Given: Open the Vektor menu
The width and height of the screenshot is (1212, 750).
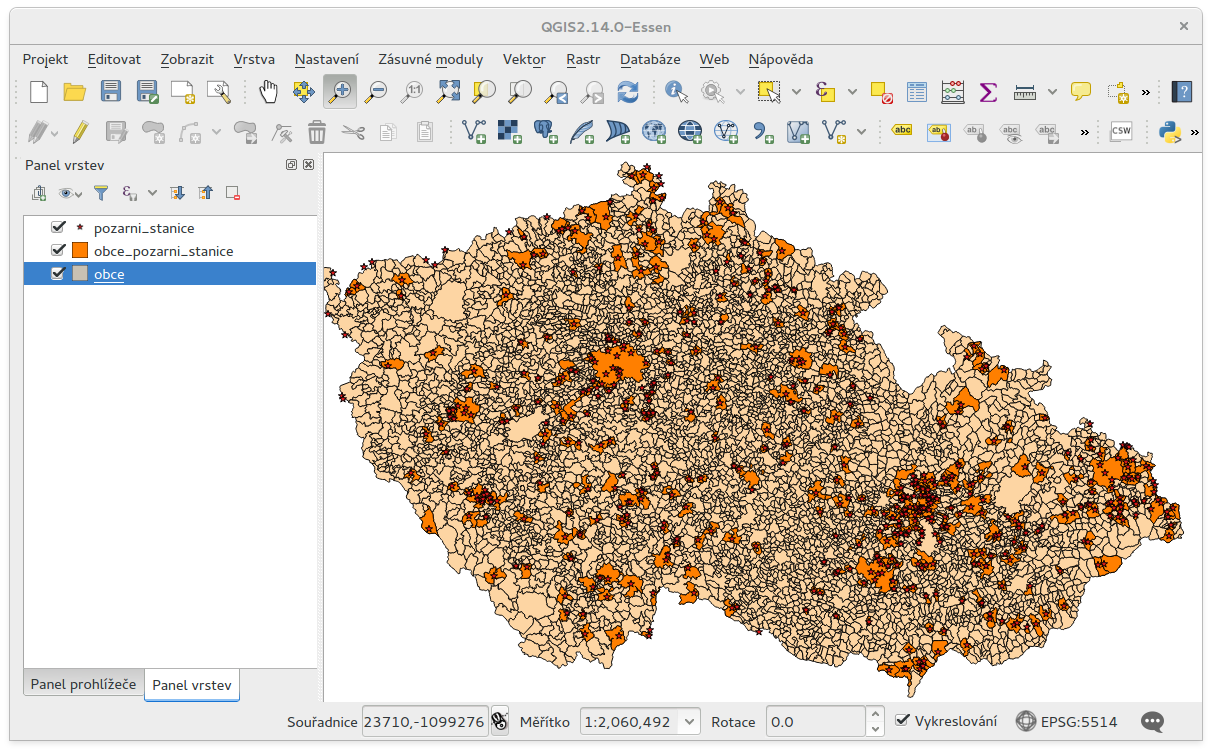Looking at the screenshot, I should click(x=524, y=59).
